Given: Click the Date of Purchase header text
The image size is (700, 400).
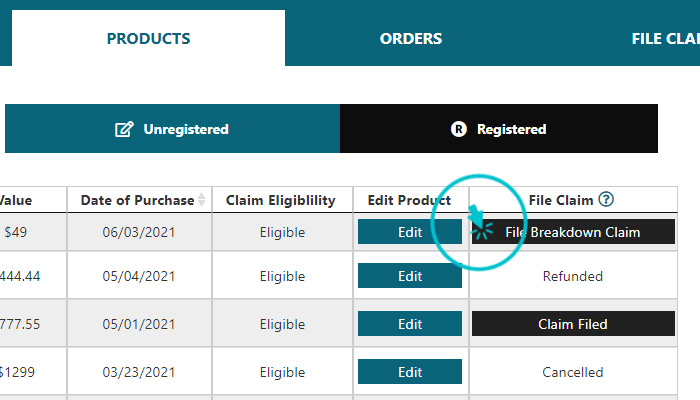Looking at the screenshot, I should [x=138, y=200].
